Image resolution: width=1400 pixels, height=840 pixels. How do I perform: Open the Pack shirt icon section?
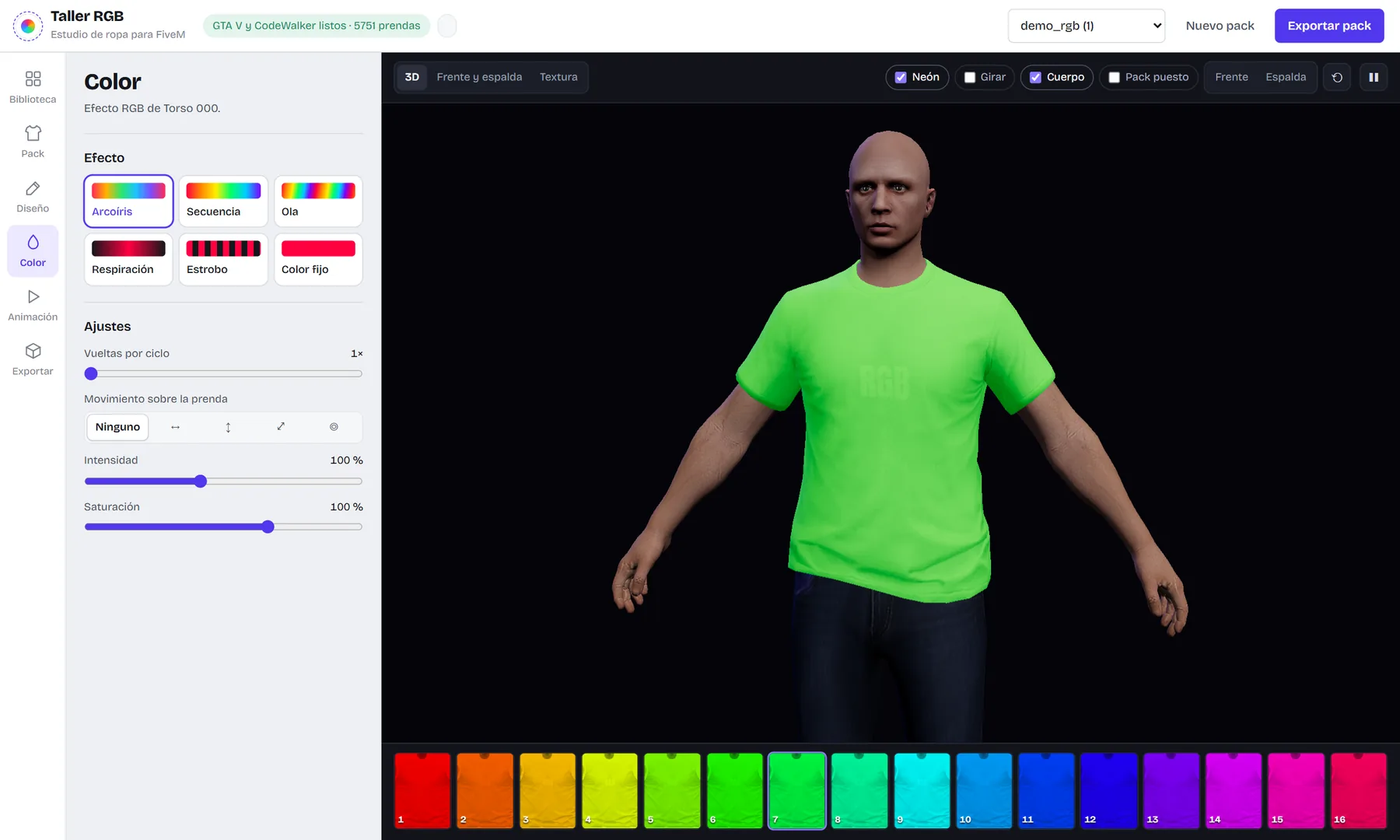click(33, 142)
